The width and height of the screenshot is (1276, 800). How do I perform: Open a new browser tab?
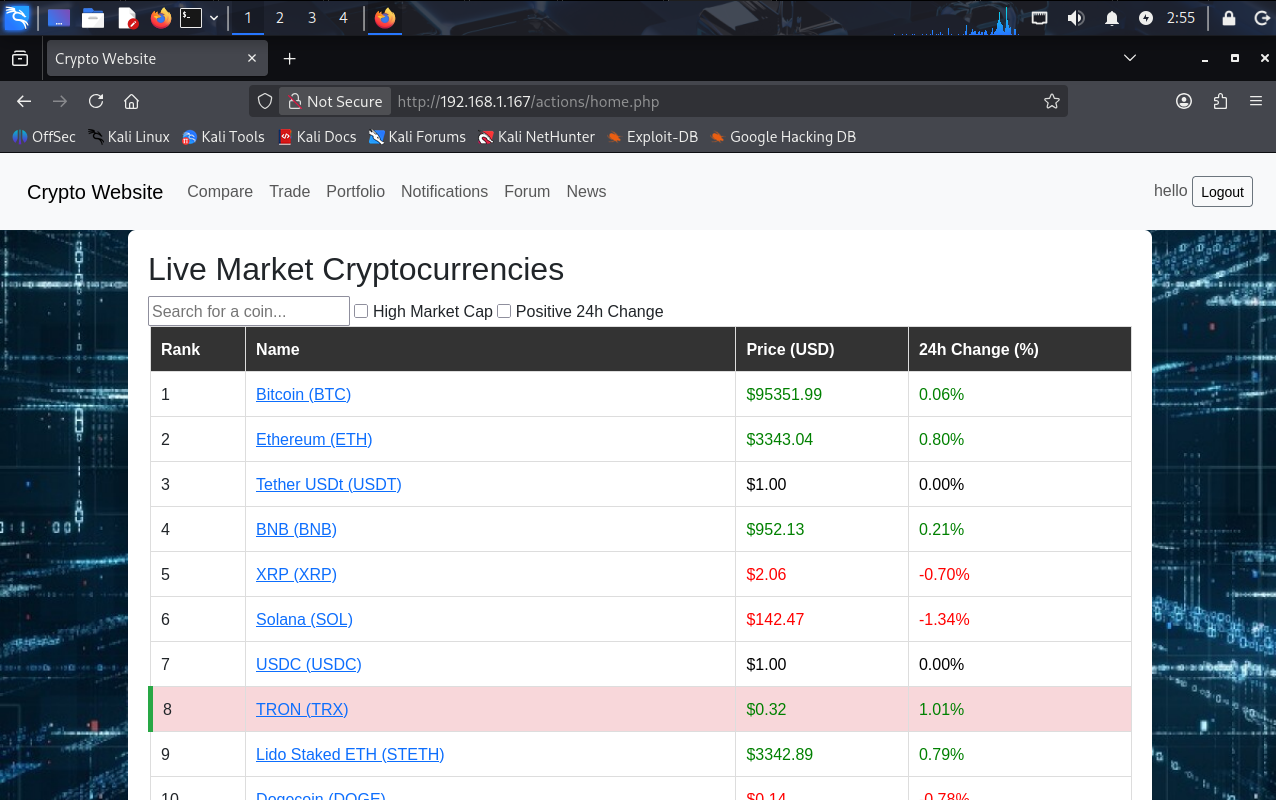290,59
